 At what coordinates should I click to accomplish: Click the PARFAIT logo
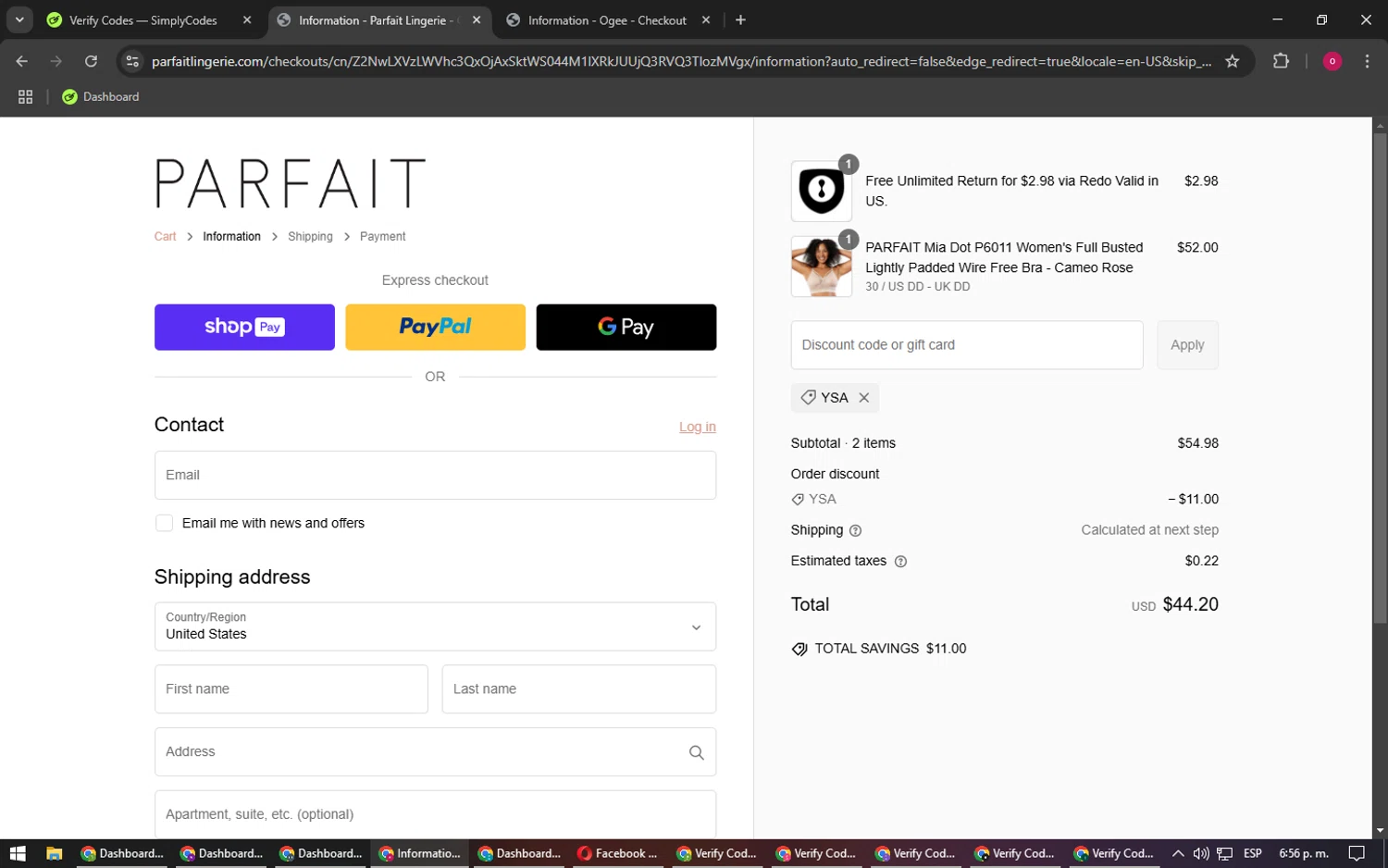tap(290, 183)
